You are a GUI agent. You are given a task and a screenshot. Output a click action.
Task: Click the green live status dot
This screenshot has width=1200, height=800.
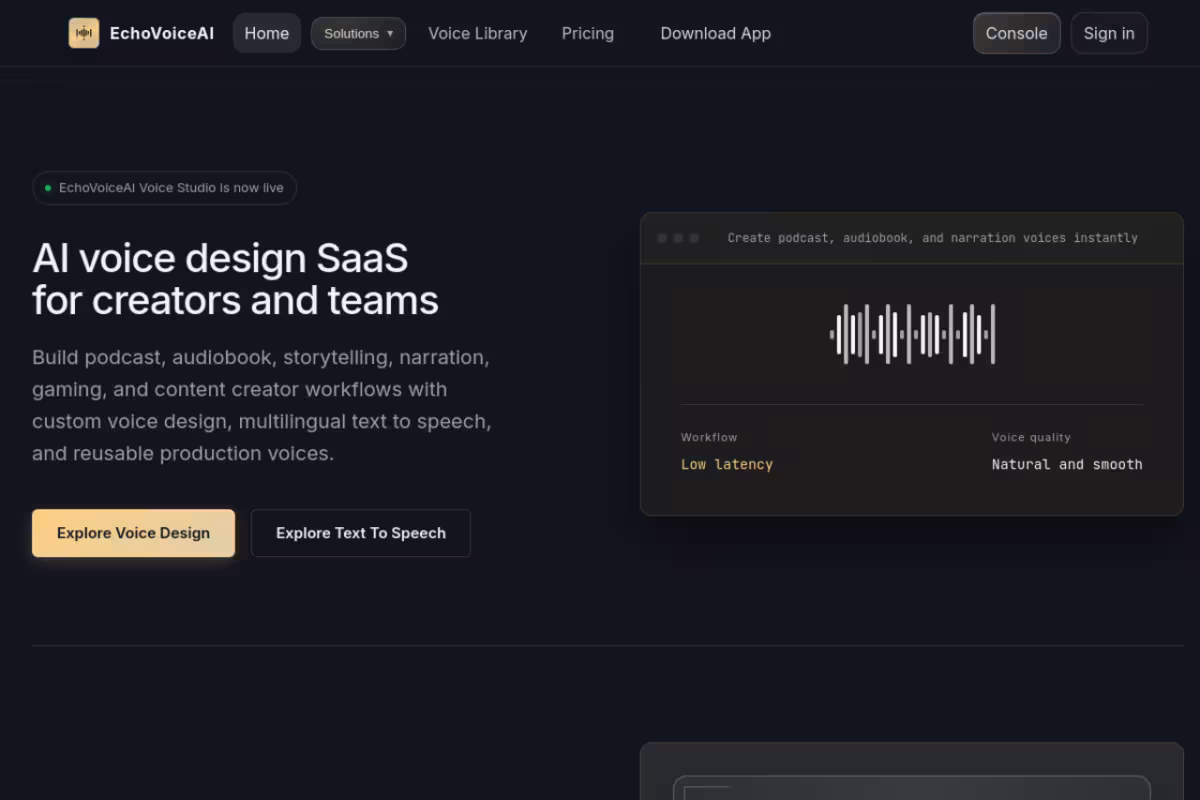click(48, 188)
